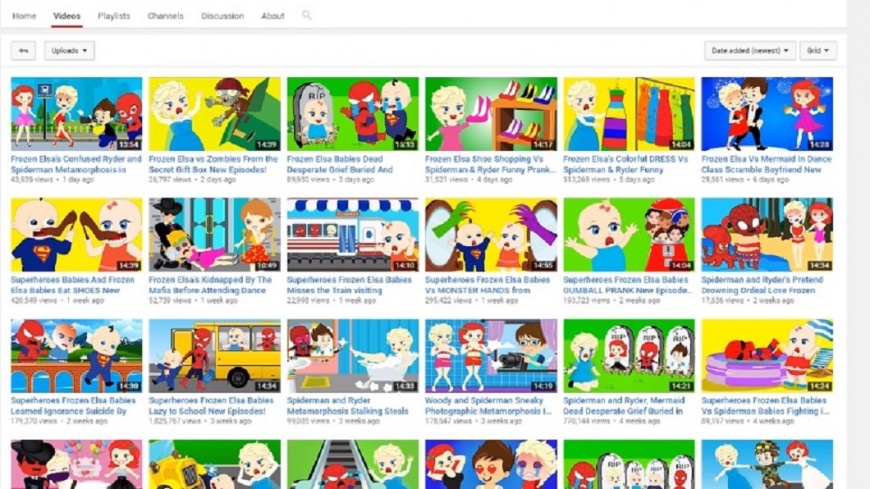Open Spiderman and Ryder Metamorphosis Stalking title
The height and width of the screenshot is (489, 870).
(x=347, y=406)
